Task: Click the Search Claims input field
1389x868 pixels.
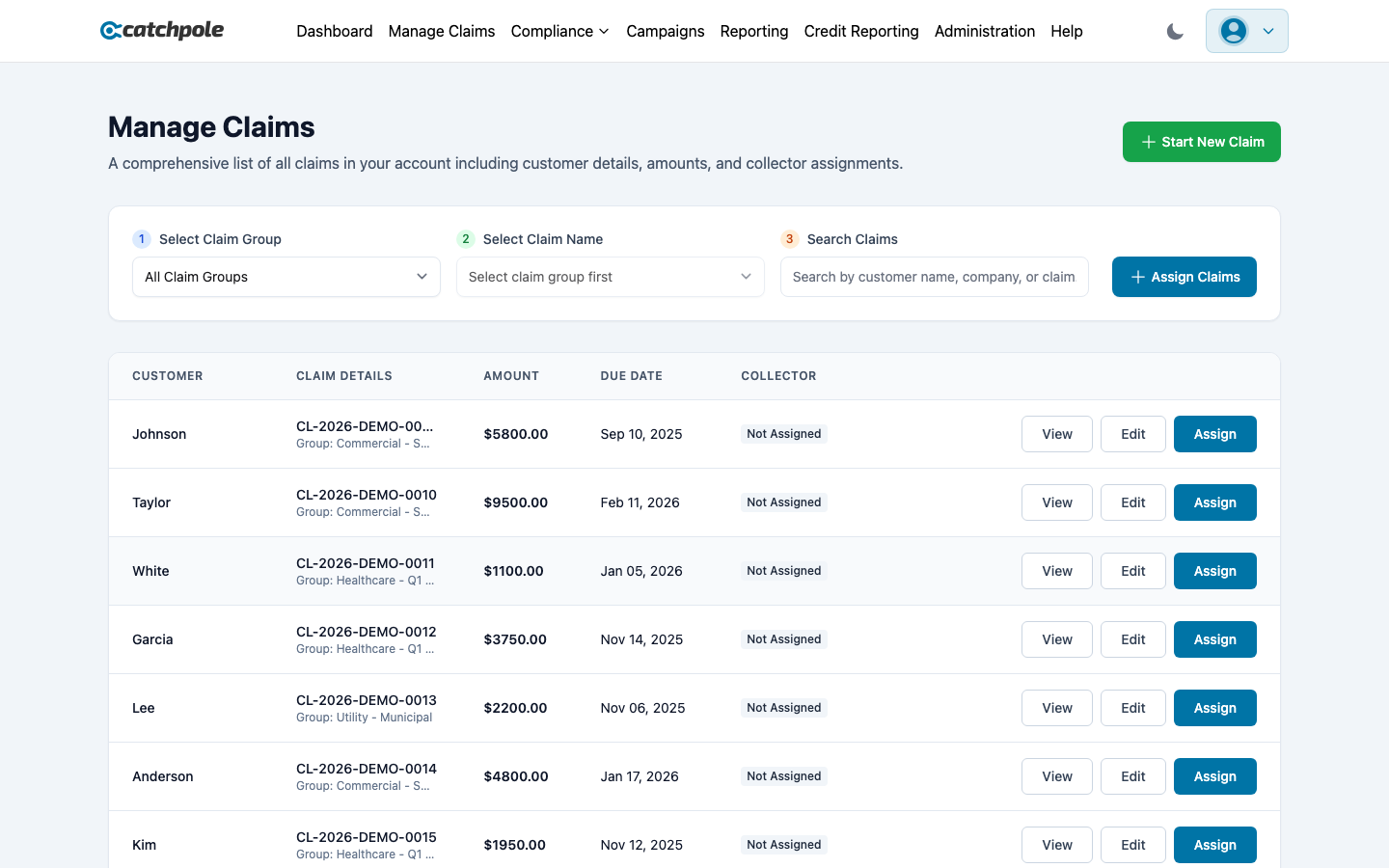Action: (x=934, y=277)
